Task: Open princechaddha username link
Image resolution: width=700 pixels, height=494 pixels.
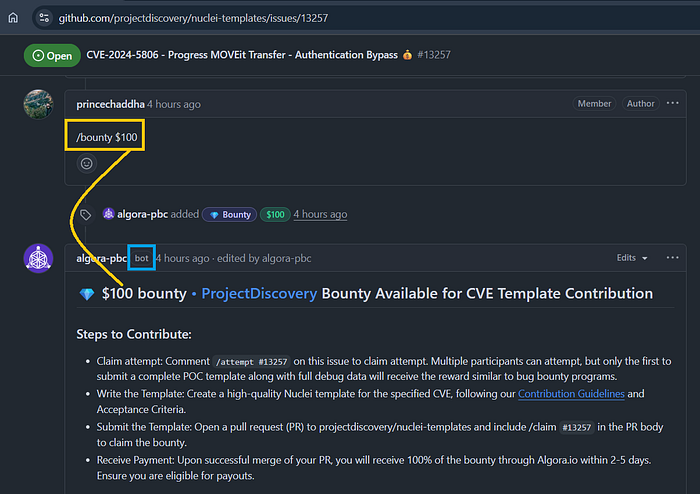Action: coord(110,104)
